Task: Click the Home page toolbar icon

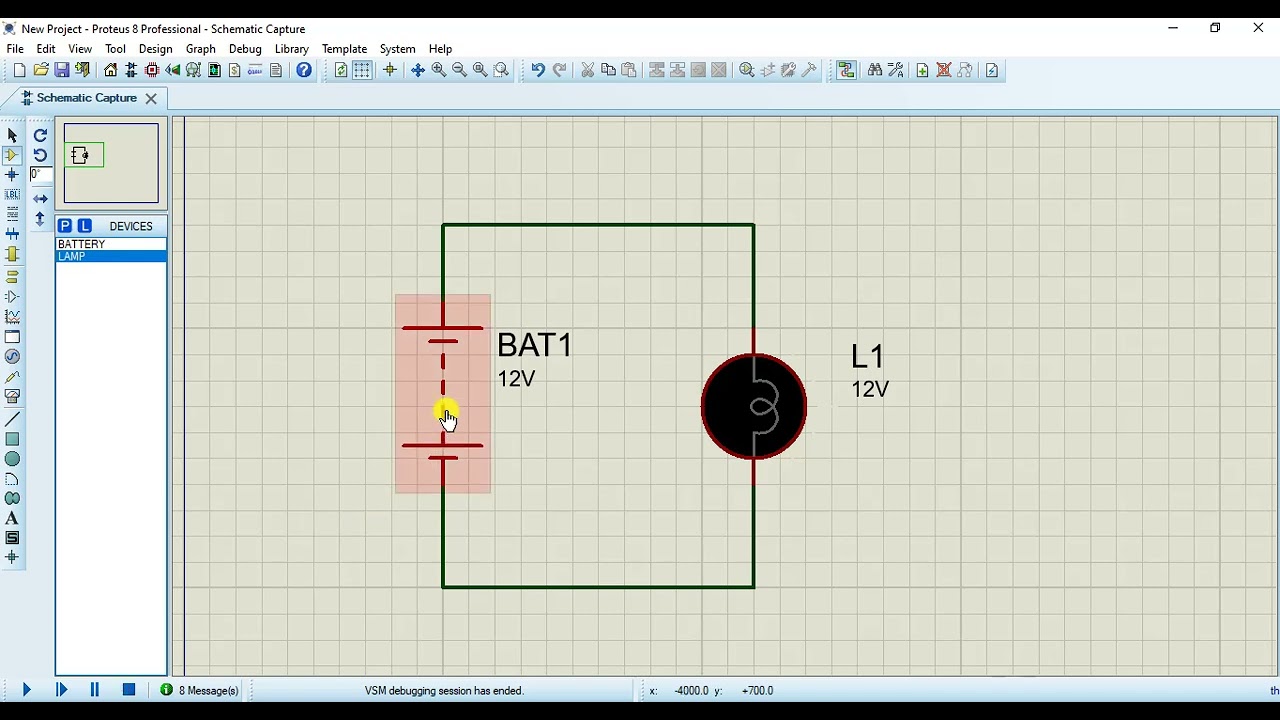Action: 111,70
